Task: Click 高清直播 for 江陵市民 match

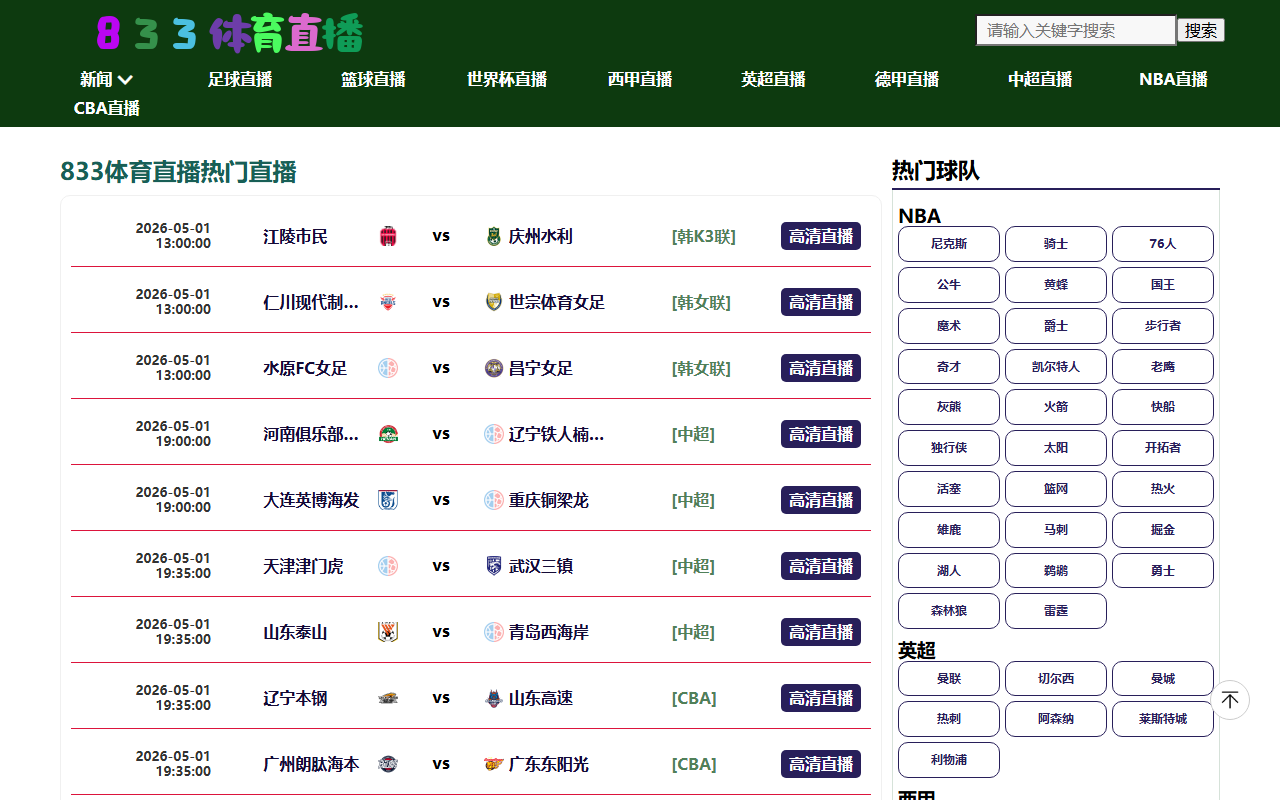Action: pyautogui.click(x=821, y=236)
